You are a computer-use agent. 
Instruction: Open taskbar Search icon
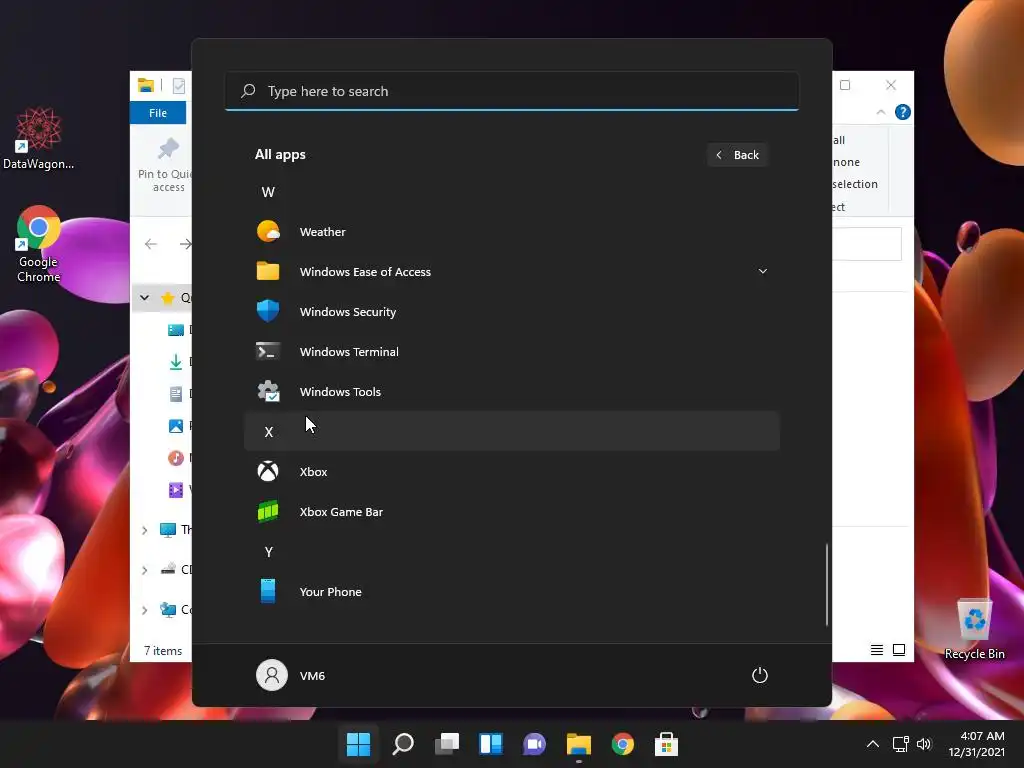click(x=403, y=744)
